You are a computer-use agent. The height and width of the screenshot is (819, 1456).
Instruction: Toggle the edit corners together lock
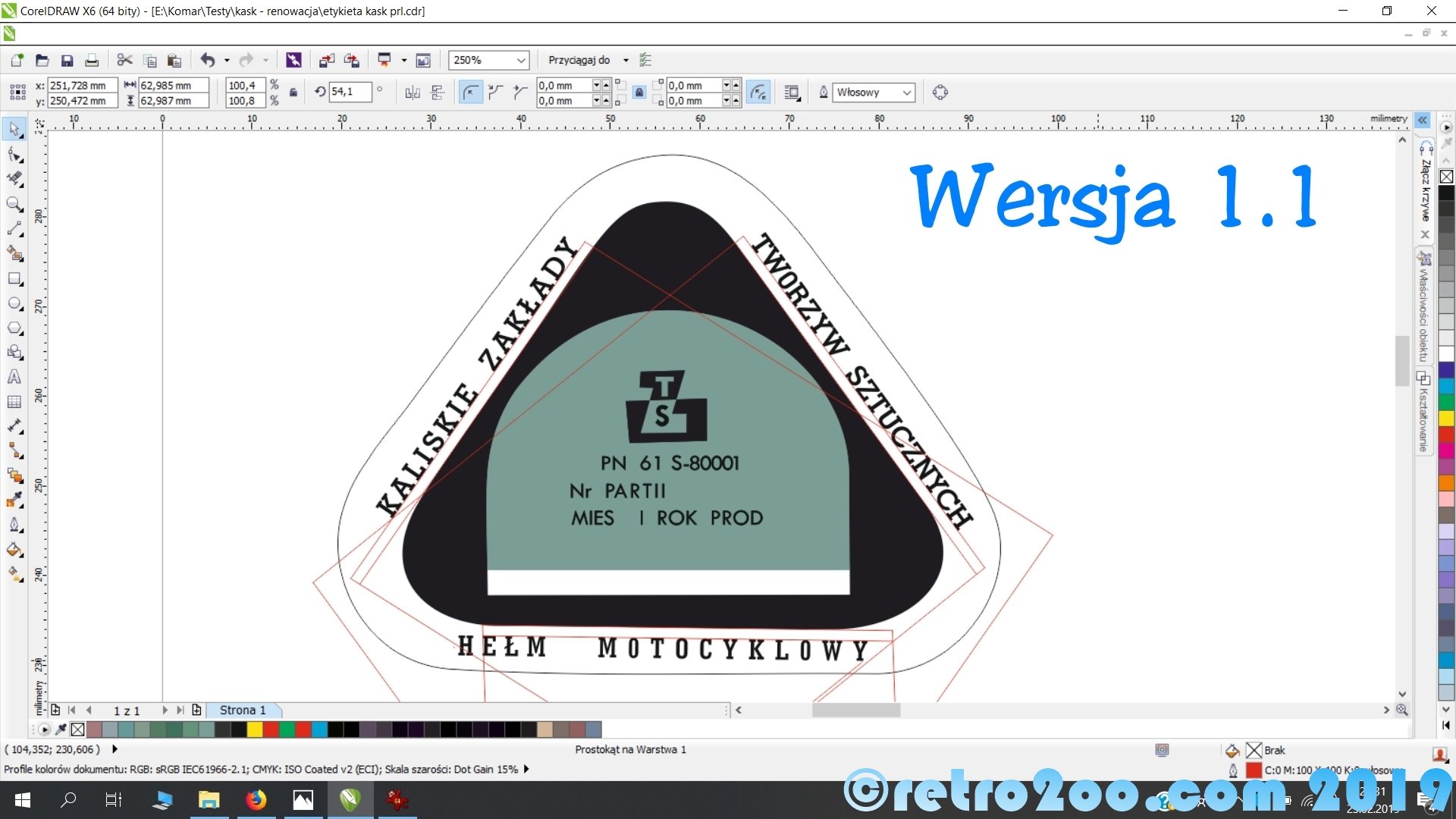click(x=639, y=93)
